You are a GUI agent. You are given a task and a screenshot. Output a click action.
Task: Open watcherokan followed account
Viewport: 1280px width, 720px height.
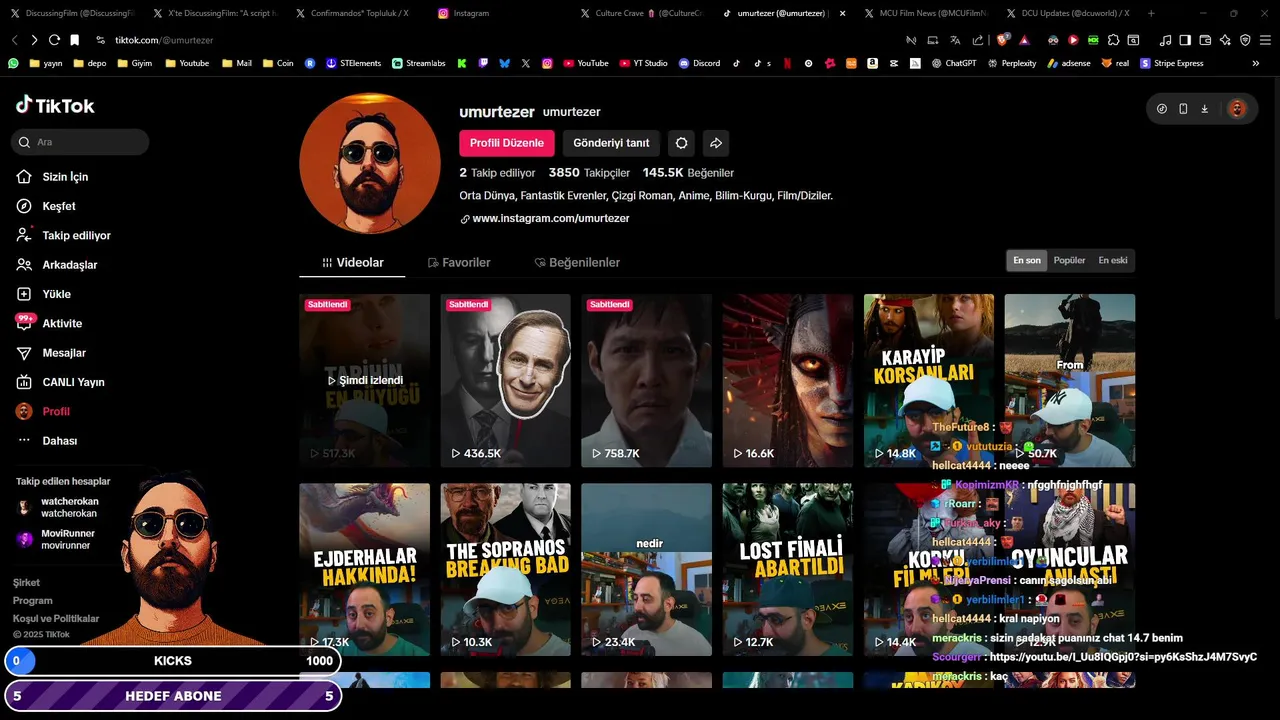pyautogui.click(x=58, y=508)
